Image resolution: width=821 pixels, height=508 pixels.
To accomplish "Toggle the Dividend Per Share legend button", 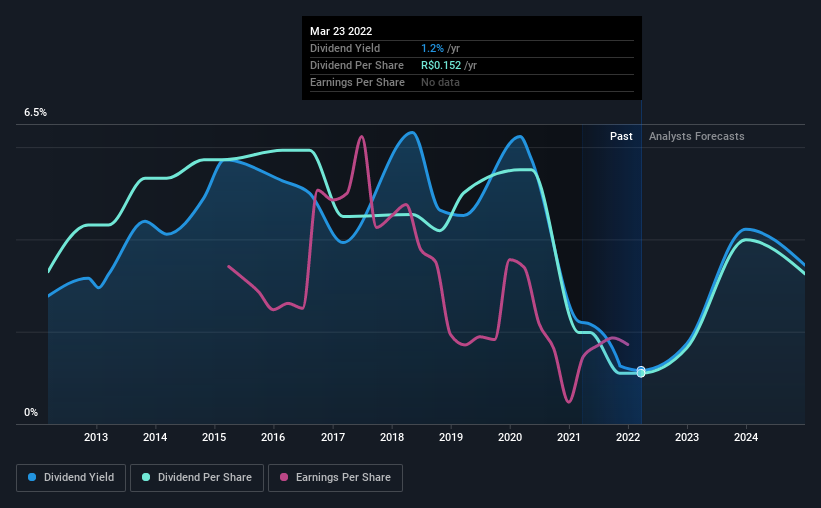I will [197, 478].
